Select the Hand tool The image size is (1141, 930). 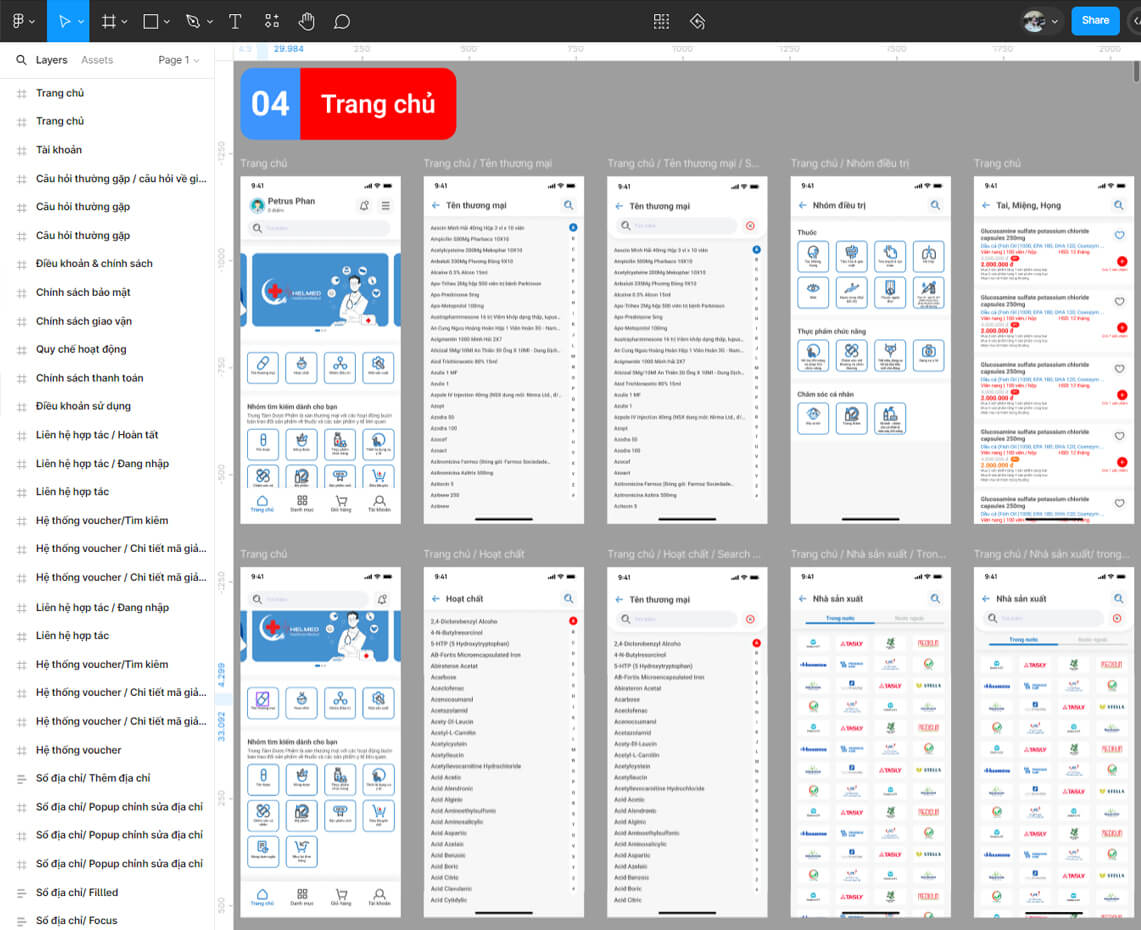[307, 21]
